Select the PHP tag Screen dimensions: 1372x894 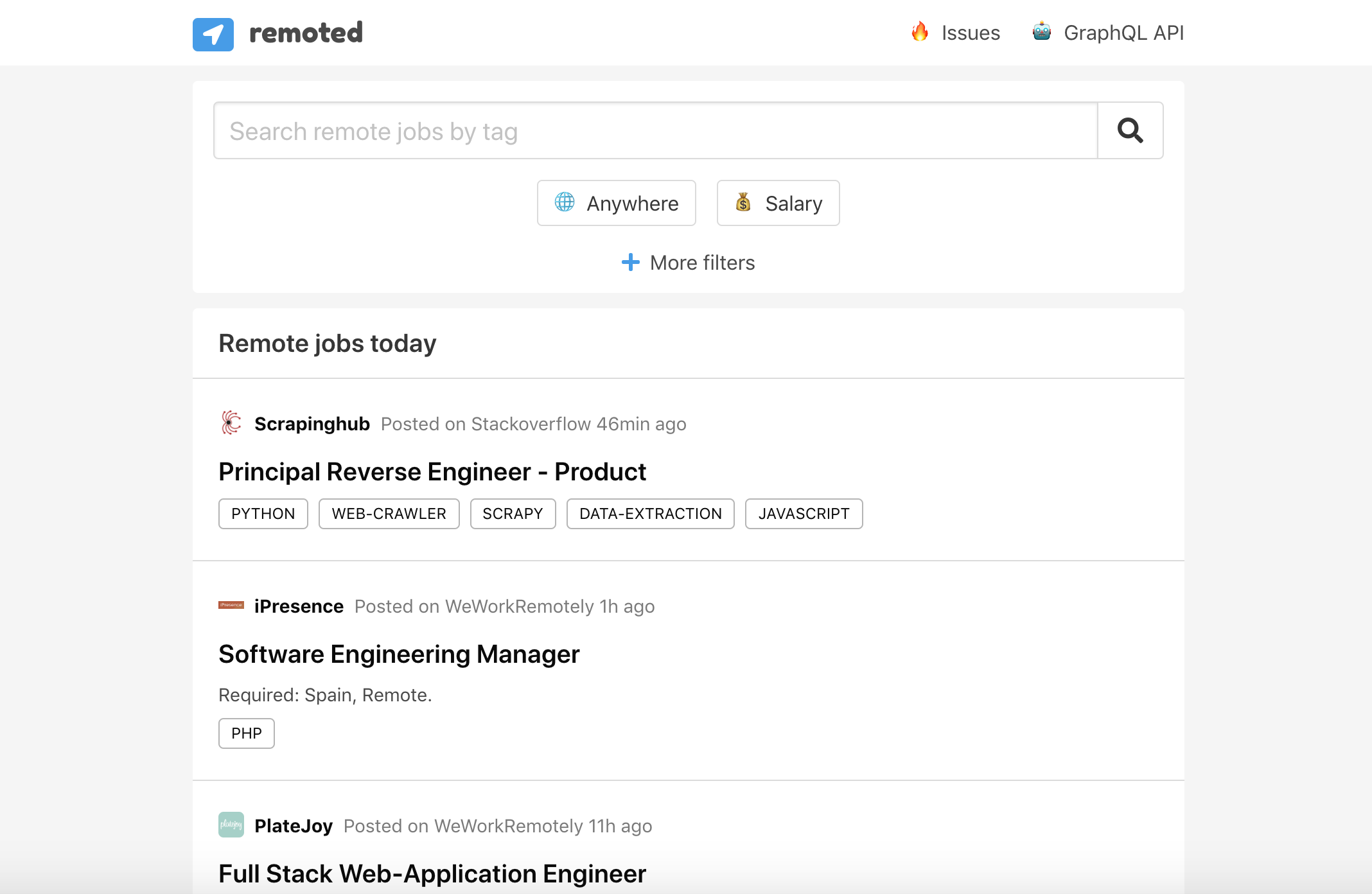(x=246, y=733)
